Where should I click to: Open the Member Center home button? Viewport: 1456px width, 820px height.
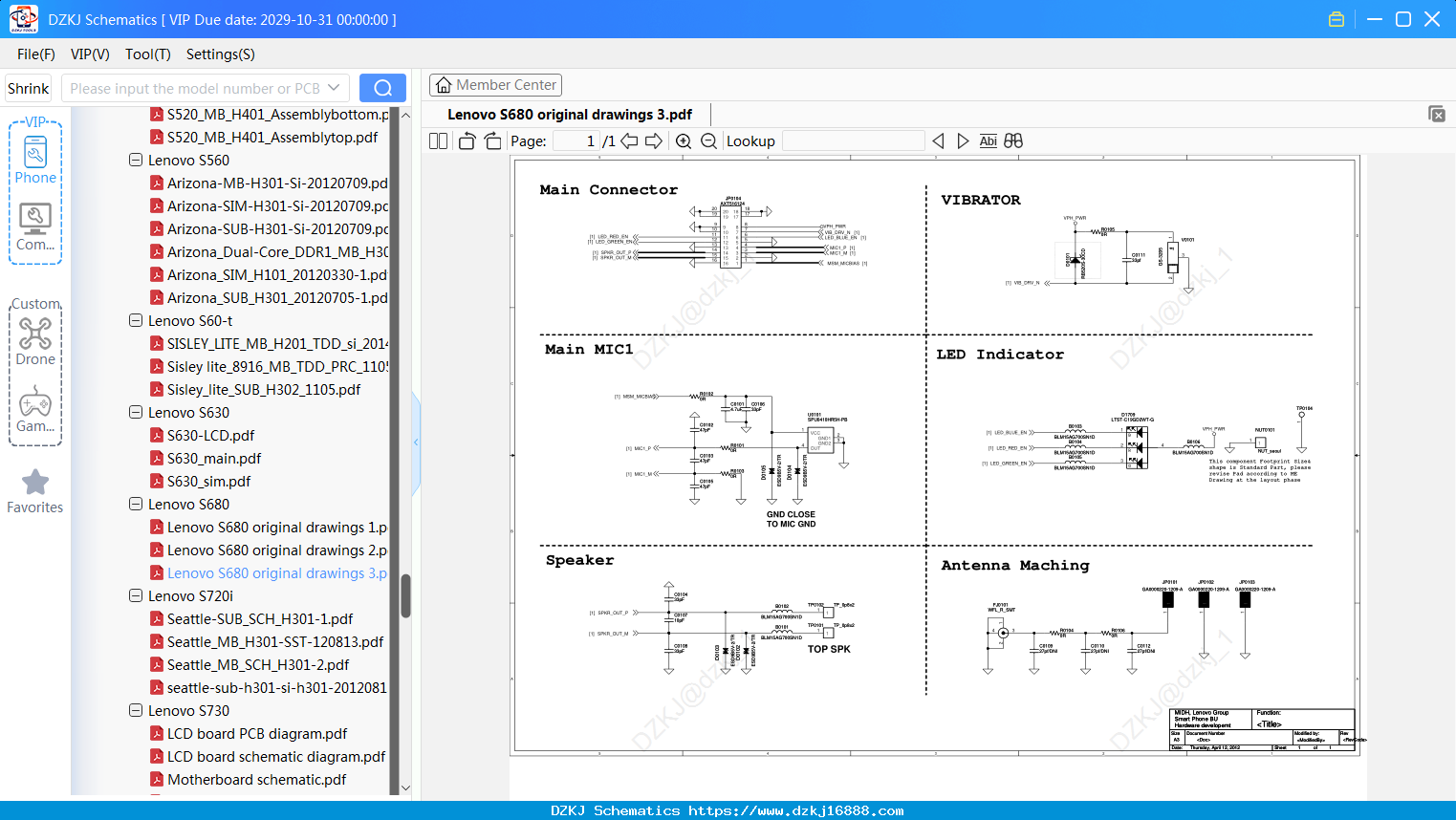click(x=495, y=85)
